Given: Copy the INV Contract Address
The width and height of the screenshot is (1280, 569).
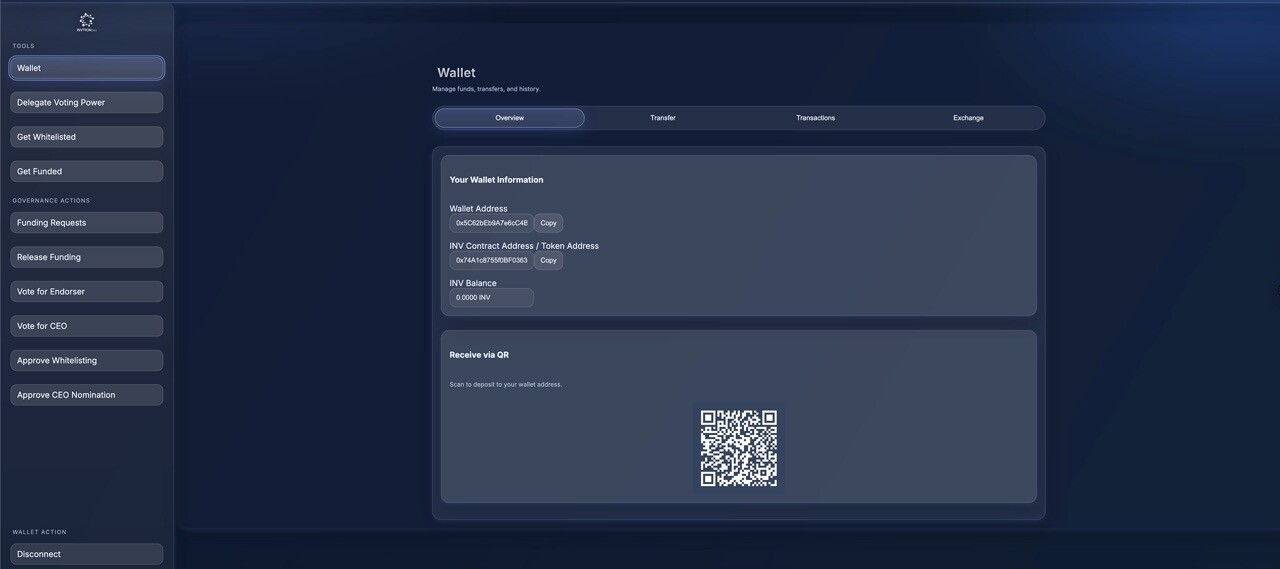Looking at the screenshot, I should (x=548, y=260).
